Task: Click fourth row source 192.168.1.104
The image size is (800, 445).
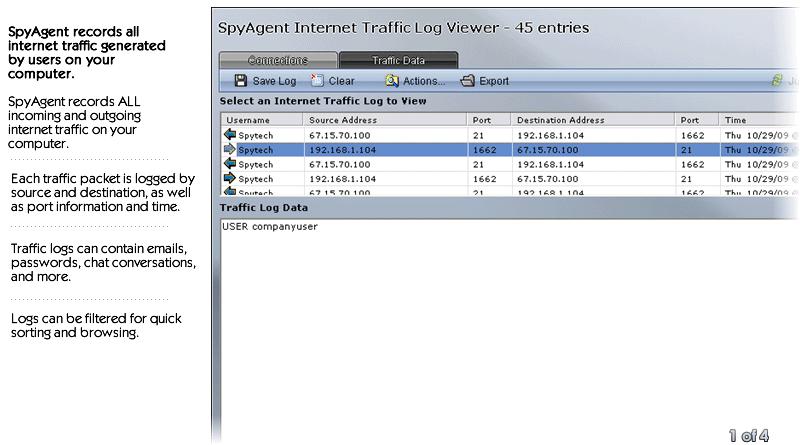Action: [342, 179]
